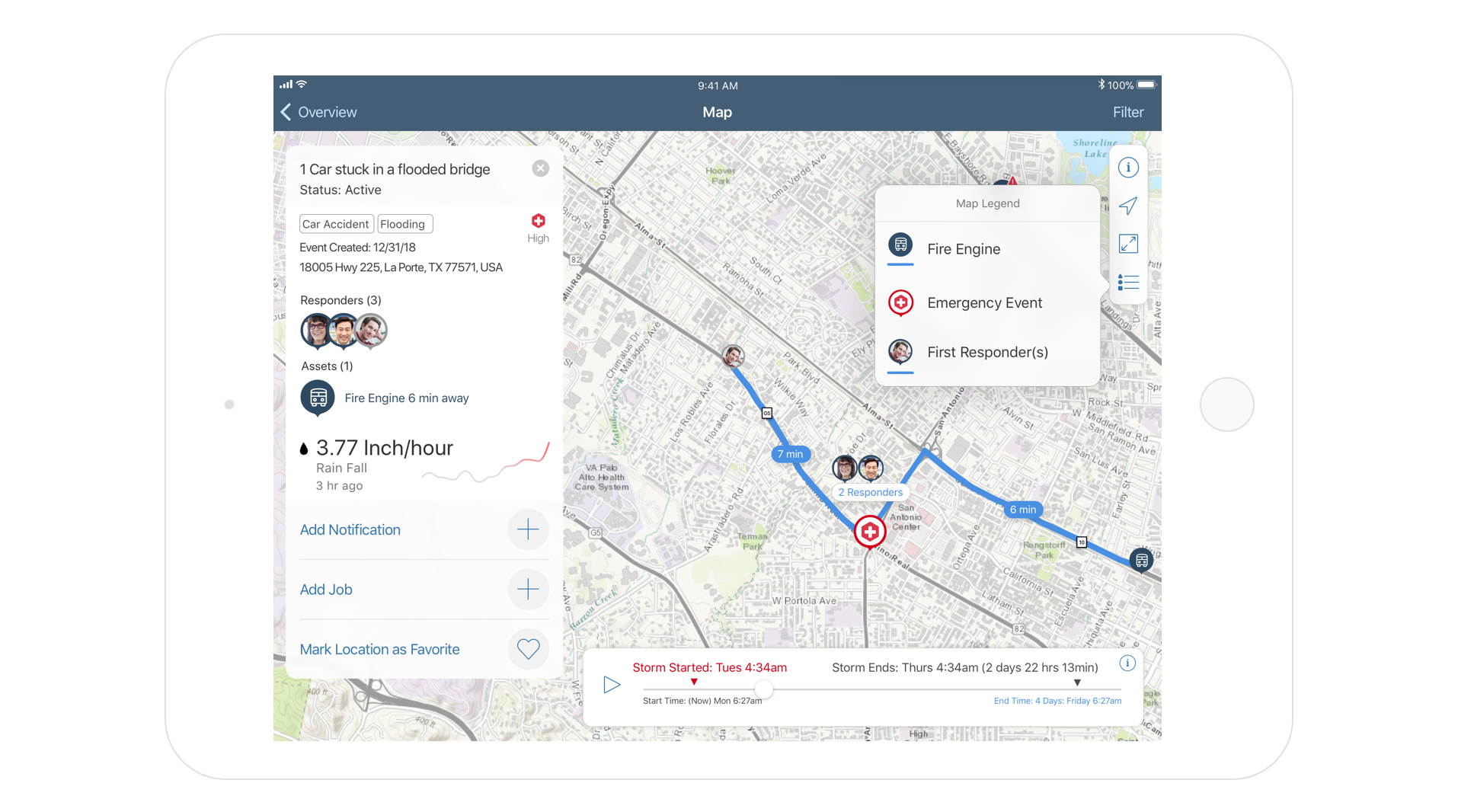The width and height of the screenshot is (1458, 812).
Task: Expand the map to full screen
Action: (1127, 244)
